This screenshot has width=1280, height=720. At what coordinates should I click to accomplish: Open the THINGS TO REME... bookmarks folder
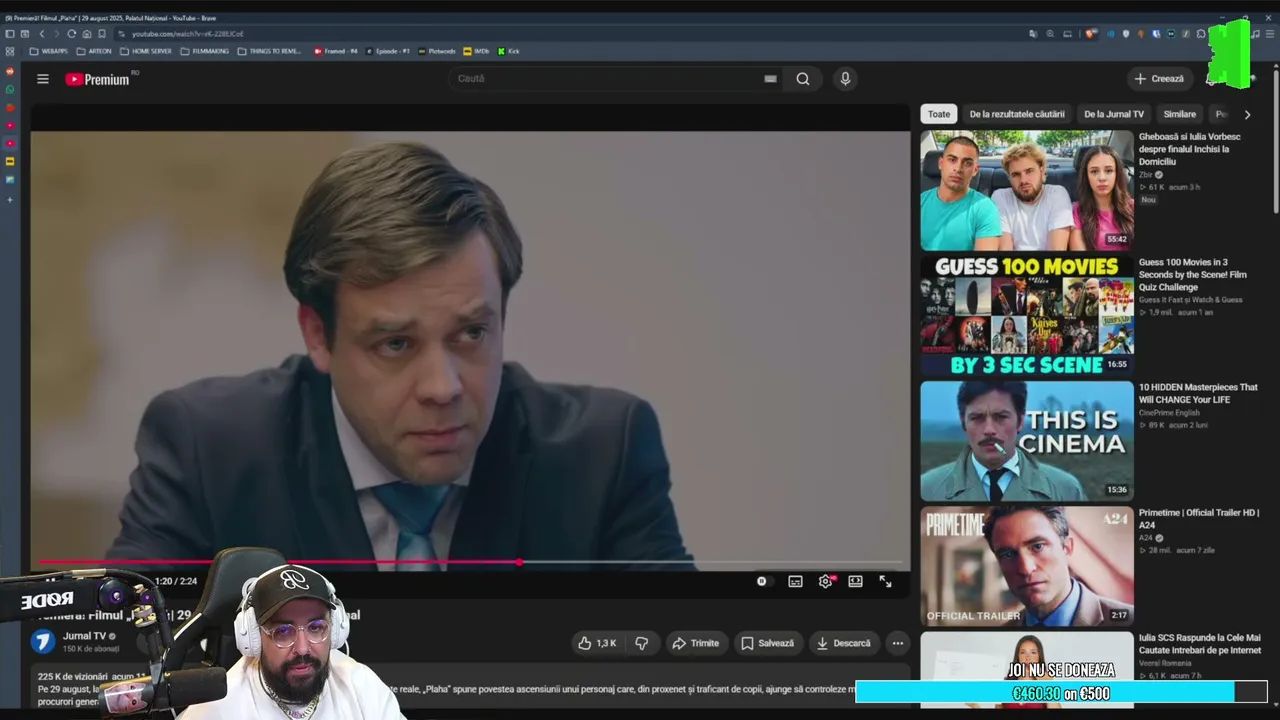269,51
